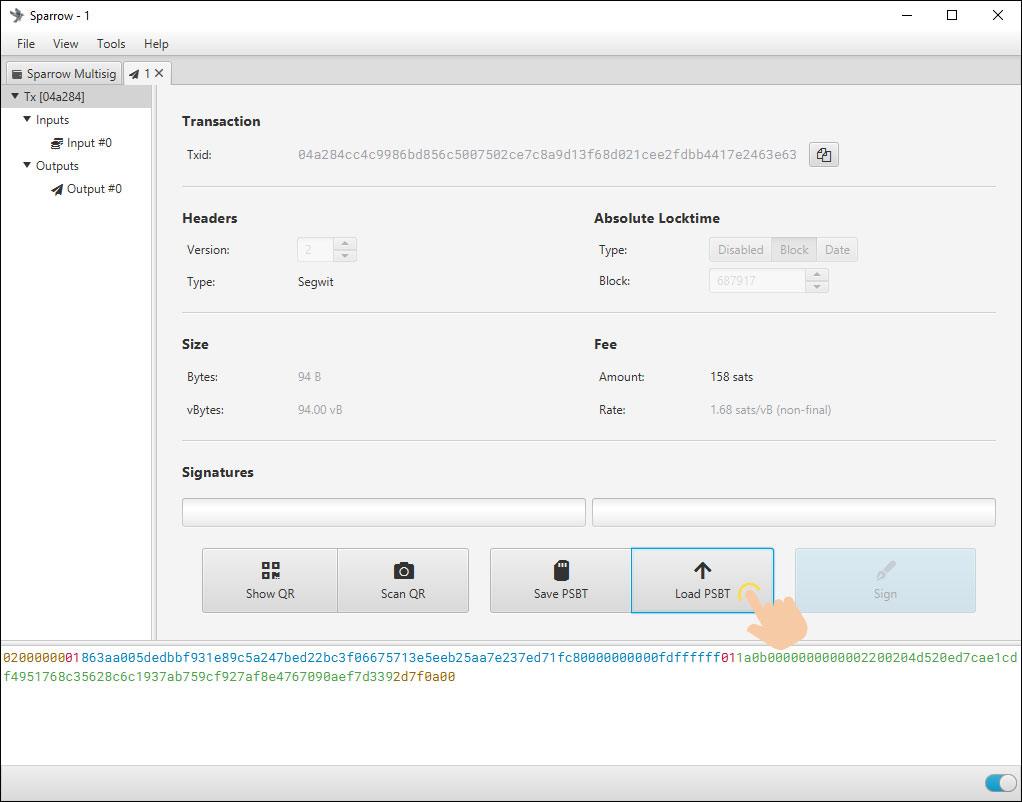Click the first signature progress bar
Screen dimensions: 1022x802
pos(383,512)
